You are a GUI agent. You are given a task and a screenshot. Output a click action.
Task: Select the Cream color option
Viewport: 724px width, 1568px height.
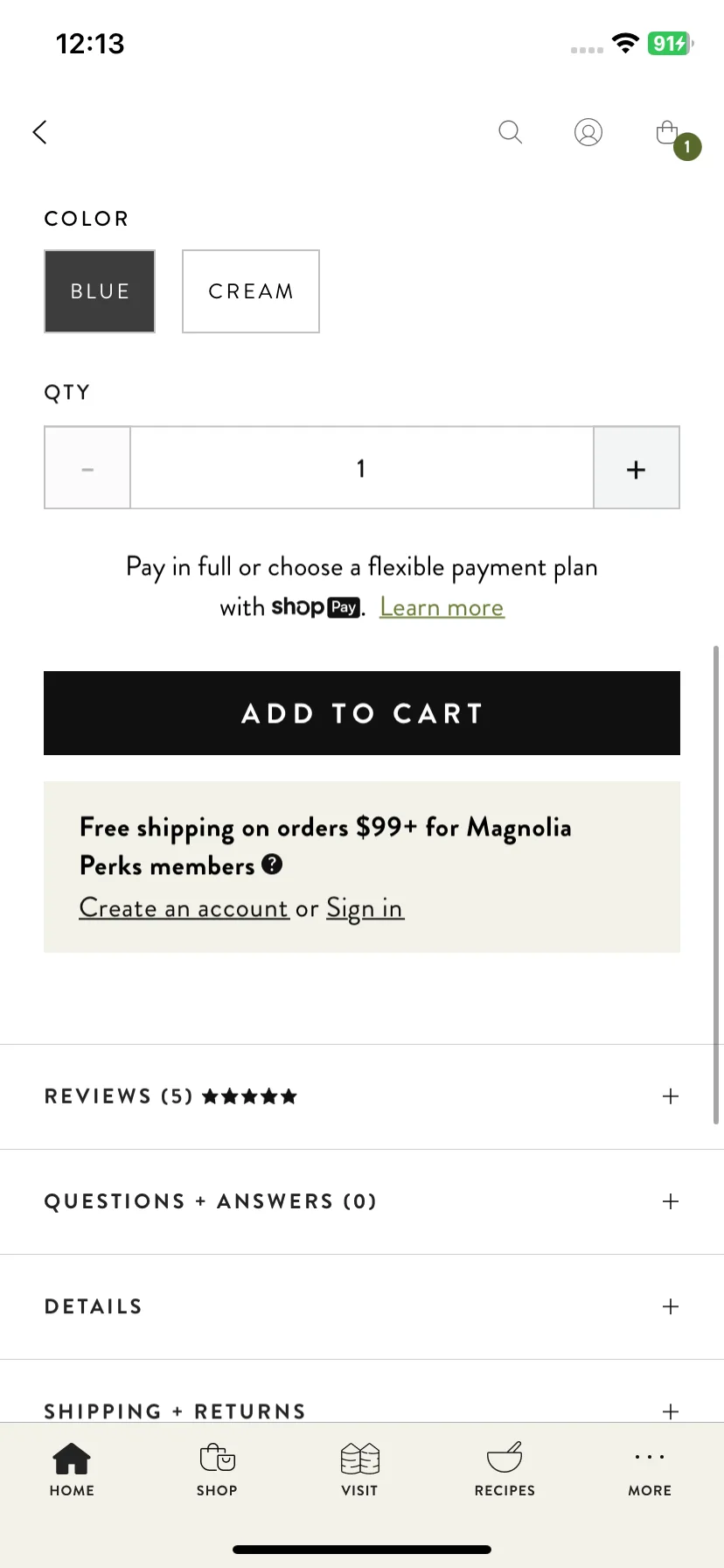click(251, 291)
